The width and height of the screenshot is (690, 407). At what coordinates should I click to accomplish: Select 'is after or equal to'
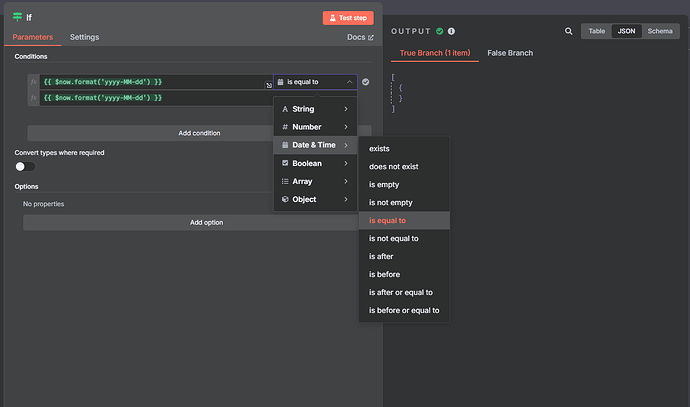[404, 292]
